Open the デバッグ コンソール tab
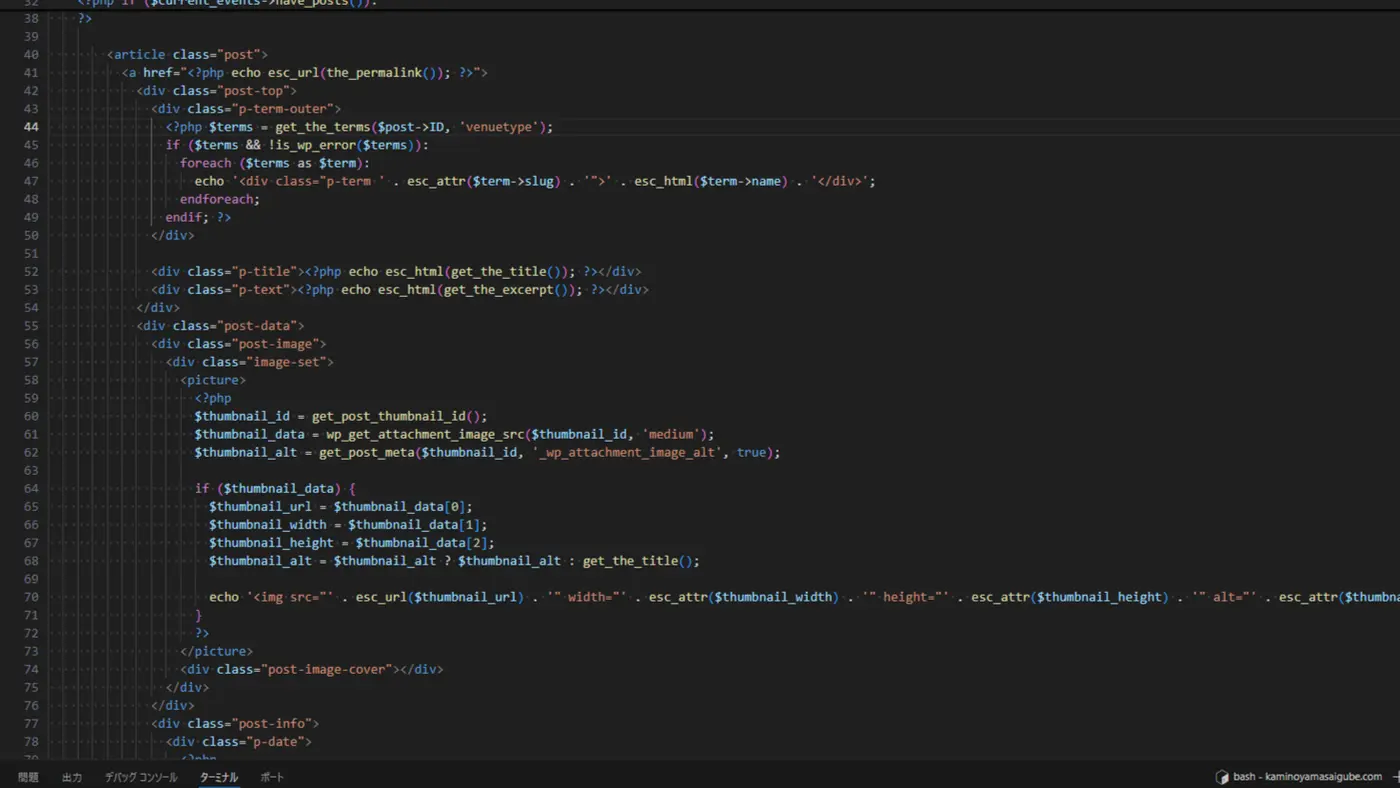Viewport: 1400px width, 788px height. tap(141, 777)
